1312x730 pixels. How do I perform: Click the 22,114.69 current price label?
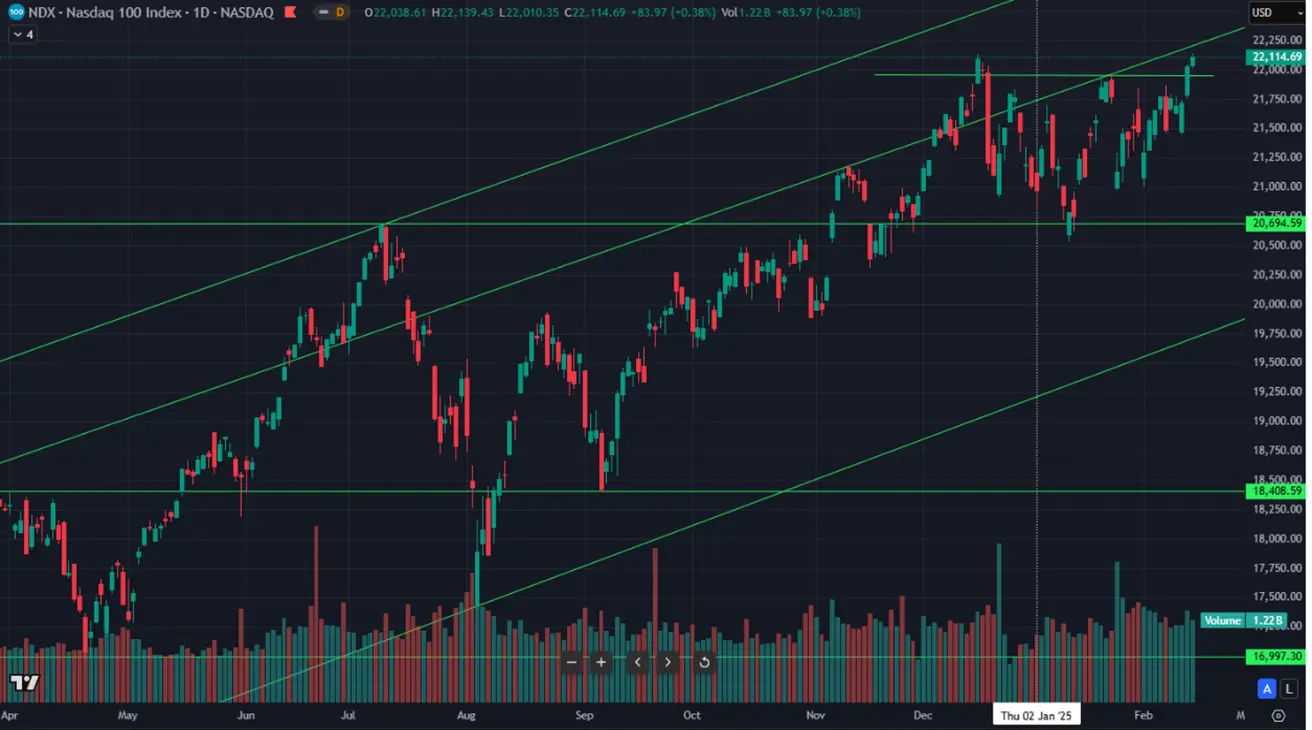click(x=1276, y=57)
